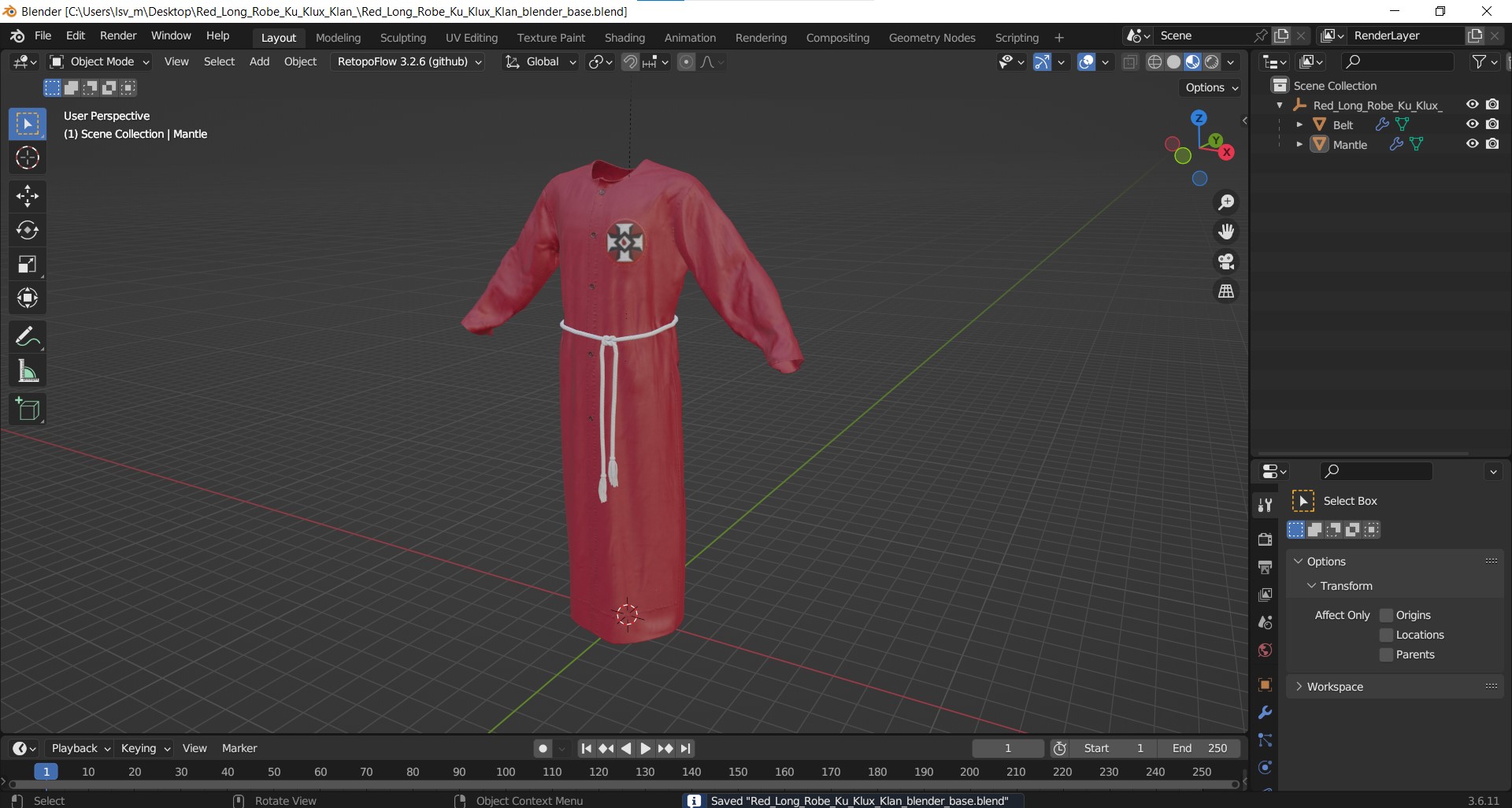This screenshot has height=808, width=1512.
Task: Click the zoom magnifier viewport icon
Action: pyautogui.click(x=1226, y=202)
